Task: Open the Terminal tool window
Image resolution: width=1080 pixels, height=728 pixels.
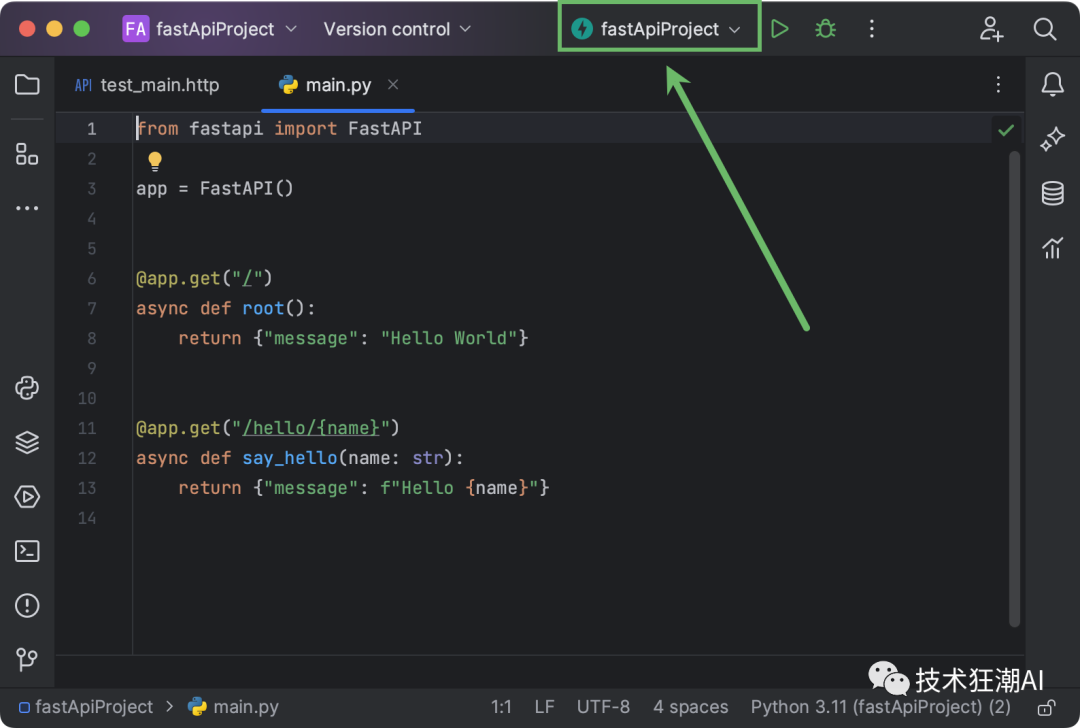Action: [x=27, y=551]
